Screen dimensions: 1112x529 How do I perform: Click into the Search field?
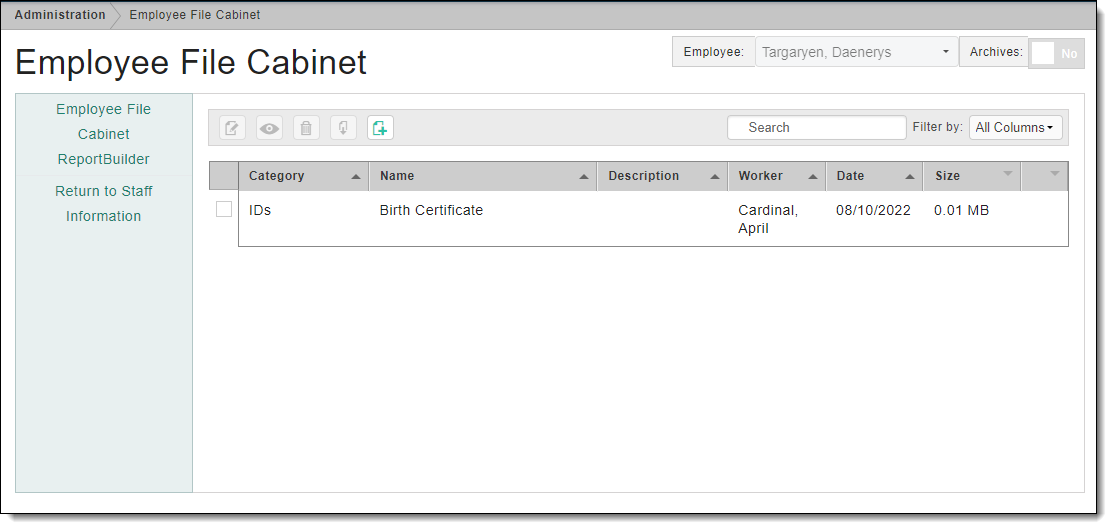816,128
